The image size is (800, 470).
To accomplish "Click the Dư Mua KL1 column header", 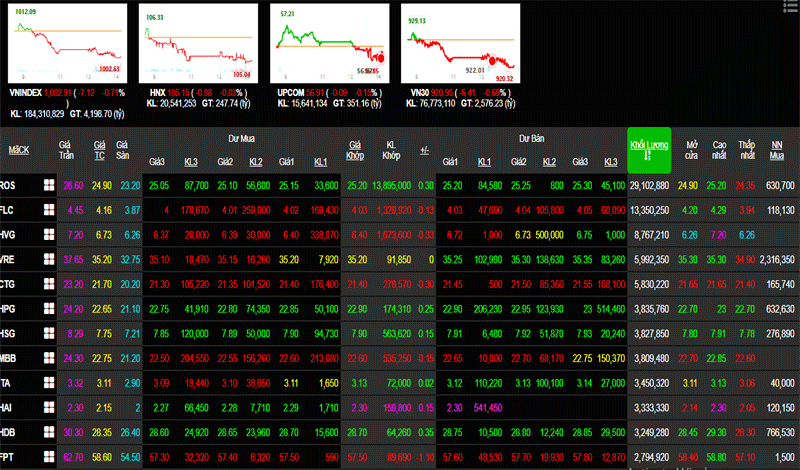I will (320, 162).
